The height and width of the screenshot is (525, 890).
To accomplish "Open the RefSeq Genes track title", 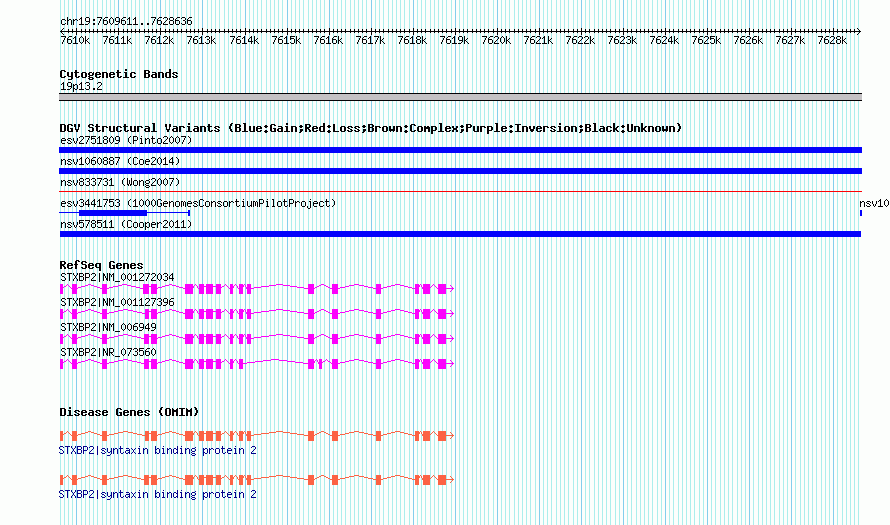I will point(101,265).
